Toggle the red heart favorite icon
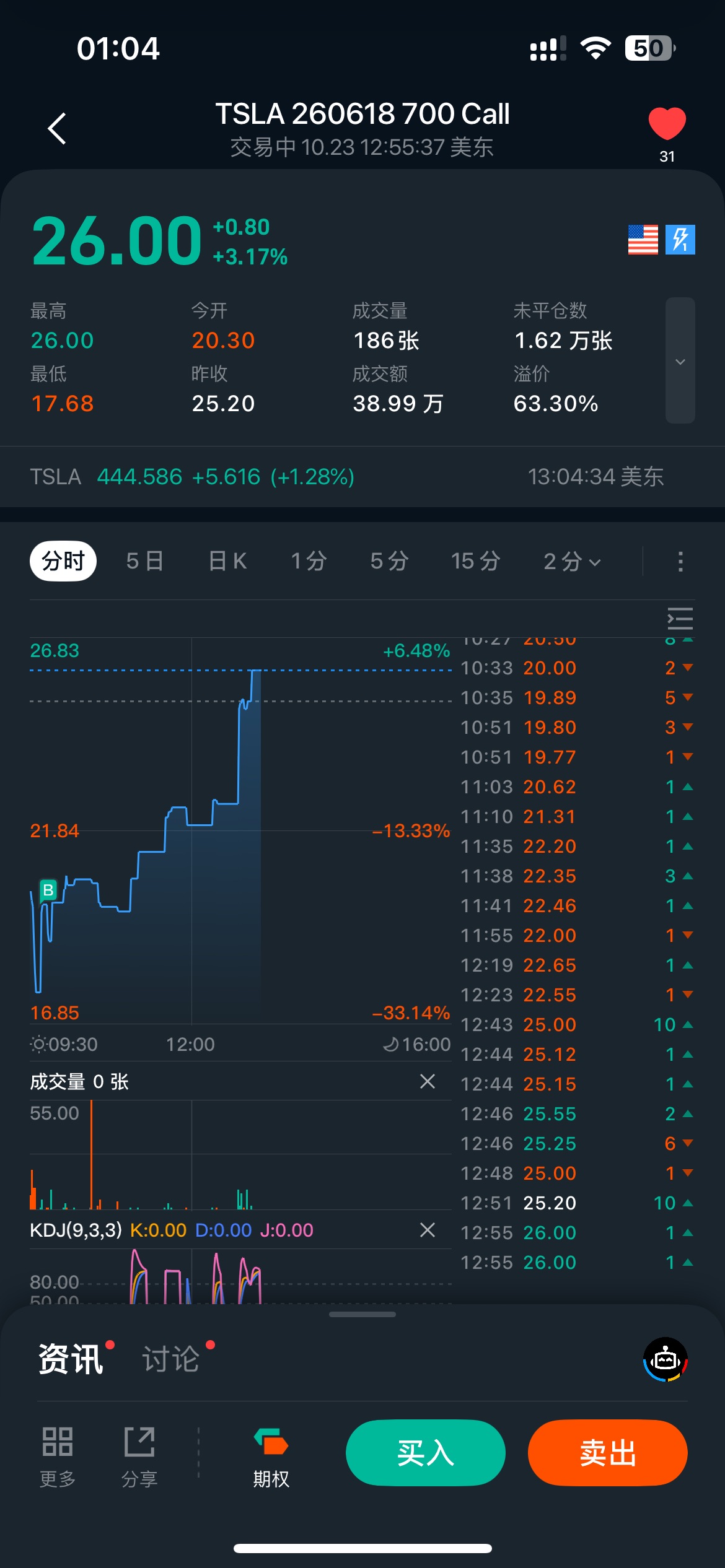725x1568 pixels. [667, 123]
